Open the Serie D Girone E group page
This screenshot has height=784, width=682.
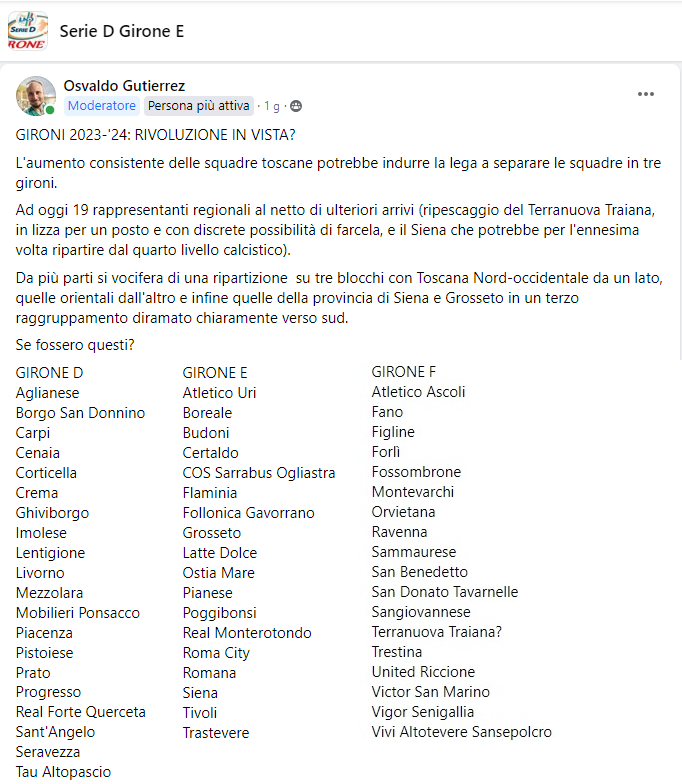(x=121, y=31)
